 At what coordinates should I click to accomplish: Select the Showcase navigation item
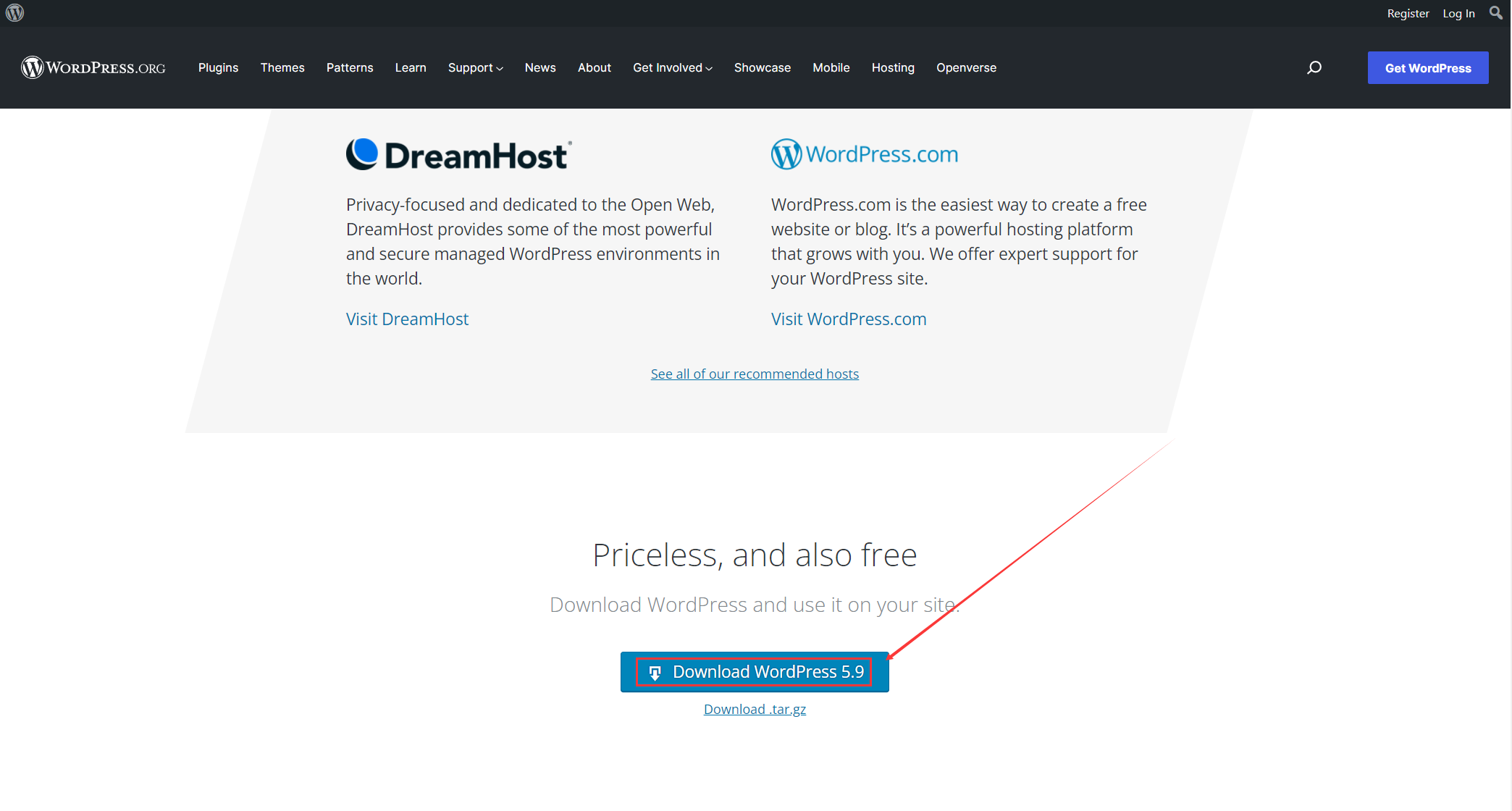[x=762, y=67]
